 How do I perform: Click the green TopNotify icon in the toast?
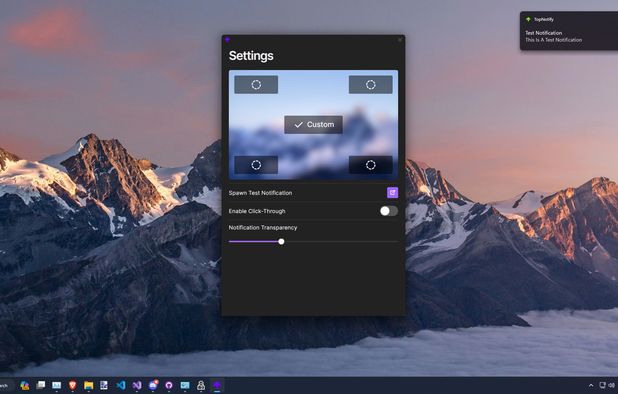(x=529, y=19)
